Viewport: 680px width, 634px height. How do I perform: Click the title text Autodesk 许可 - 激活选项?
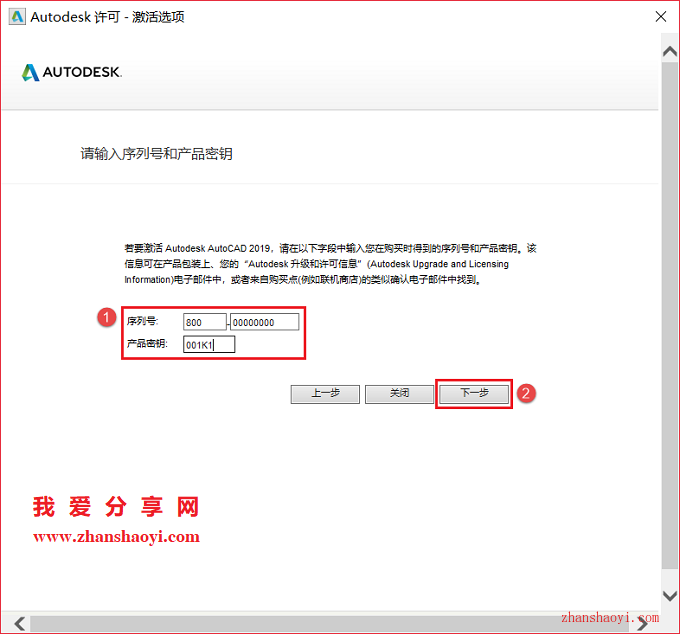[x=108, y=17]
